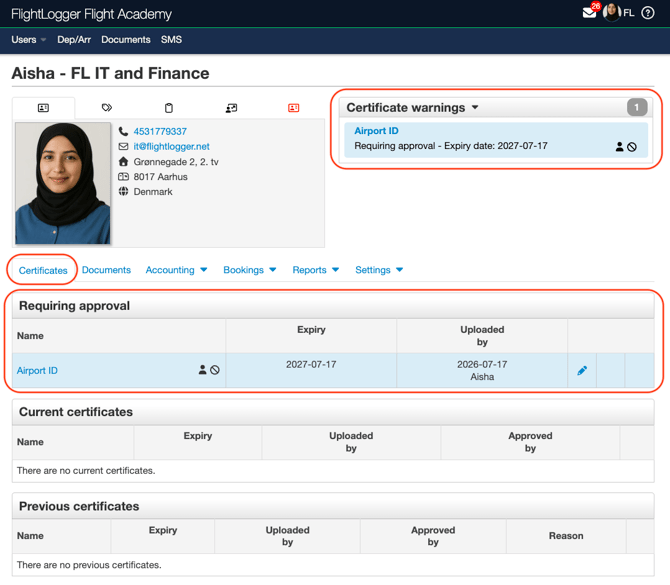
Task: Open the tags icon tab
Action: point(107,107)
